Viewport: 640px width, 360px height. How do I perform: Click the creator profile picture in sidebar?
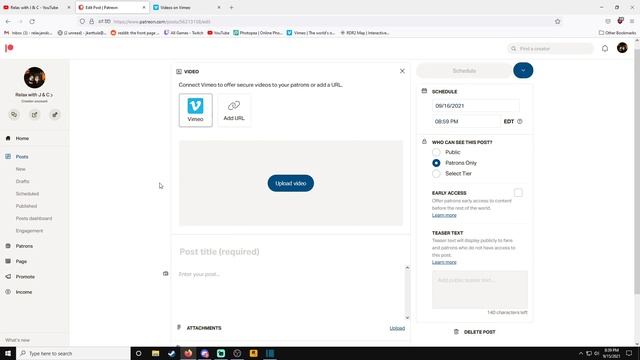[x=34, y=78]
